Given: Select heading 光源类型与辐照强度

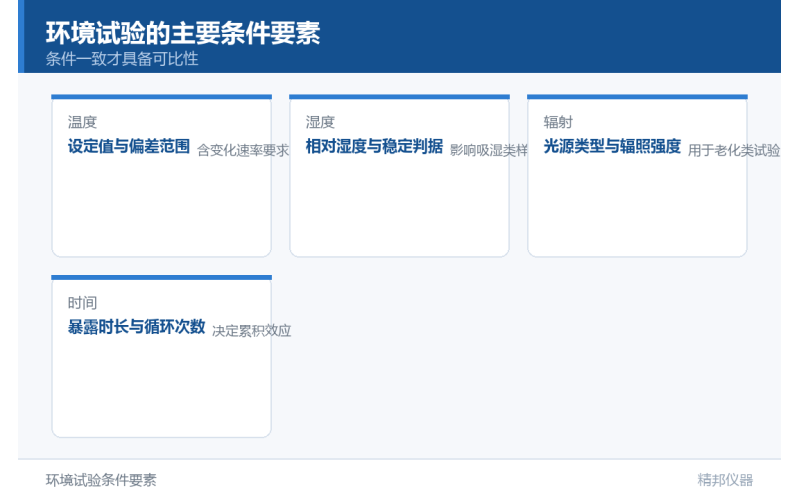Looking at the screenshot, I should (x=612, y=146).
